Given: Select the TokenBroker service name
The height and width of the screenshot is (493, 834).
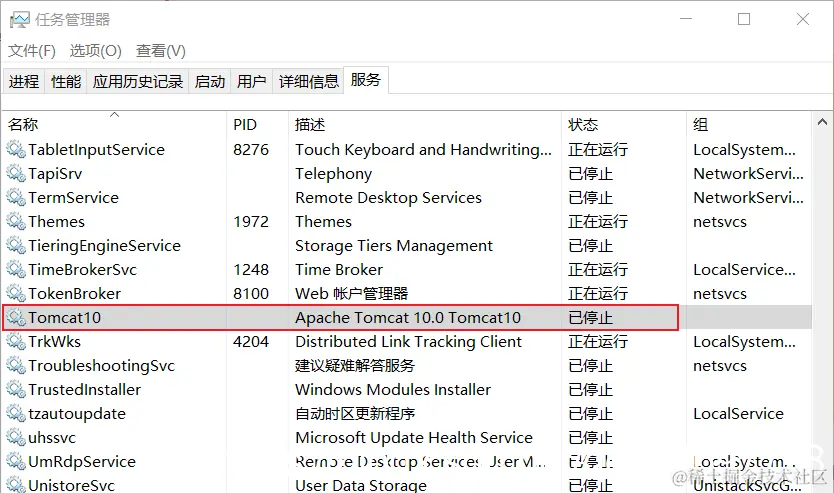Looking at the screenshot, I should [74, 294].
